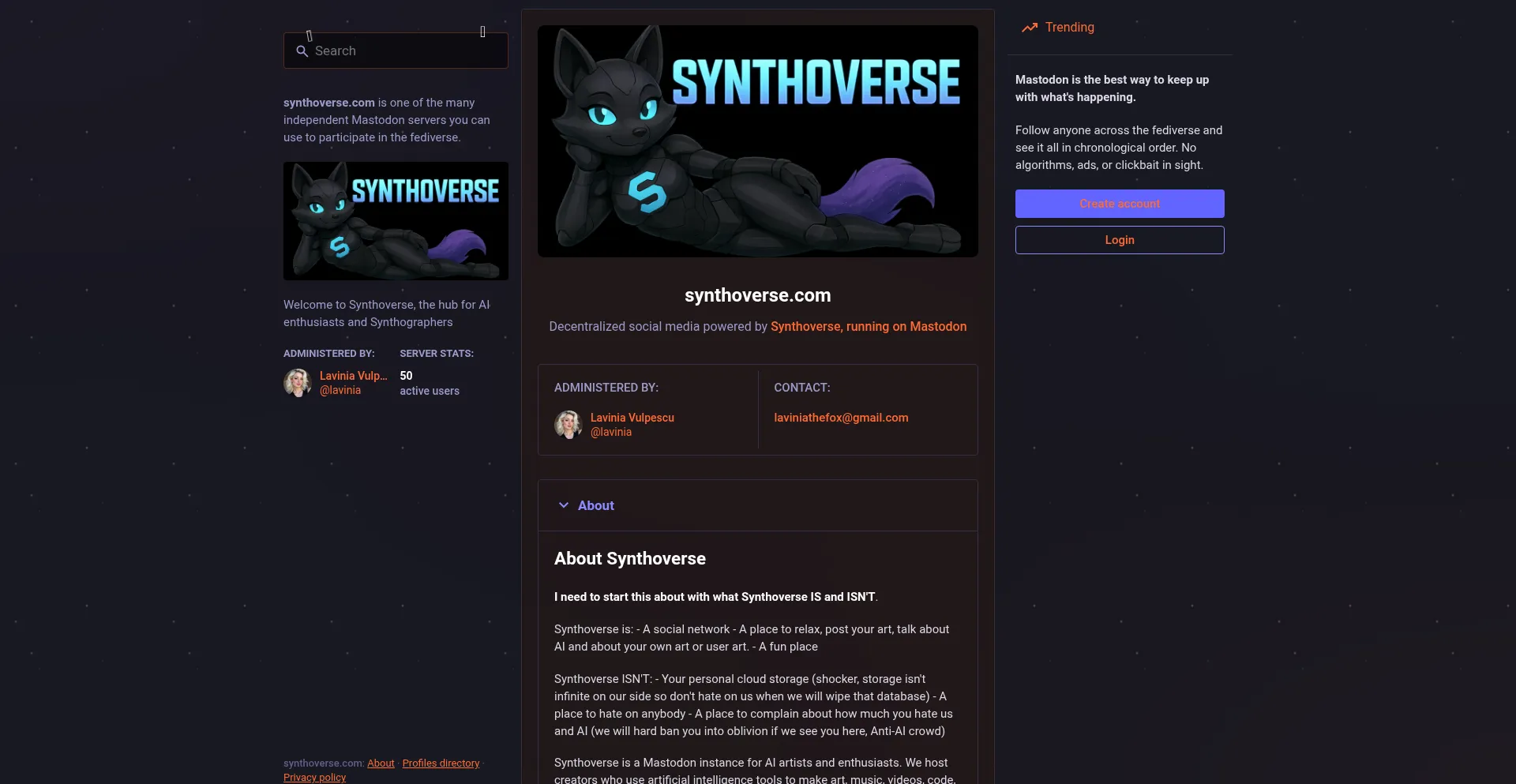Click the @lavinia handle in sidebar
This screenshot has width=1516, height=784.
[x=340, y=391]
